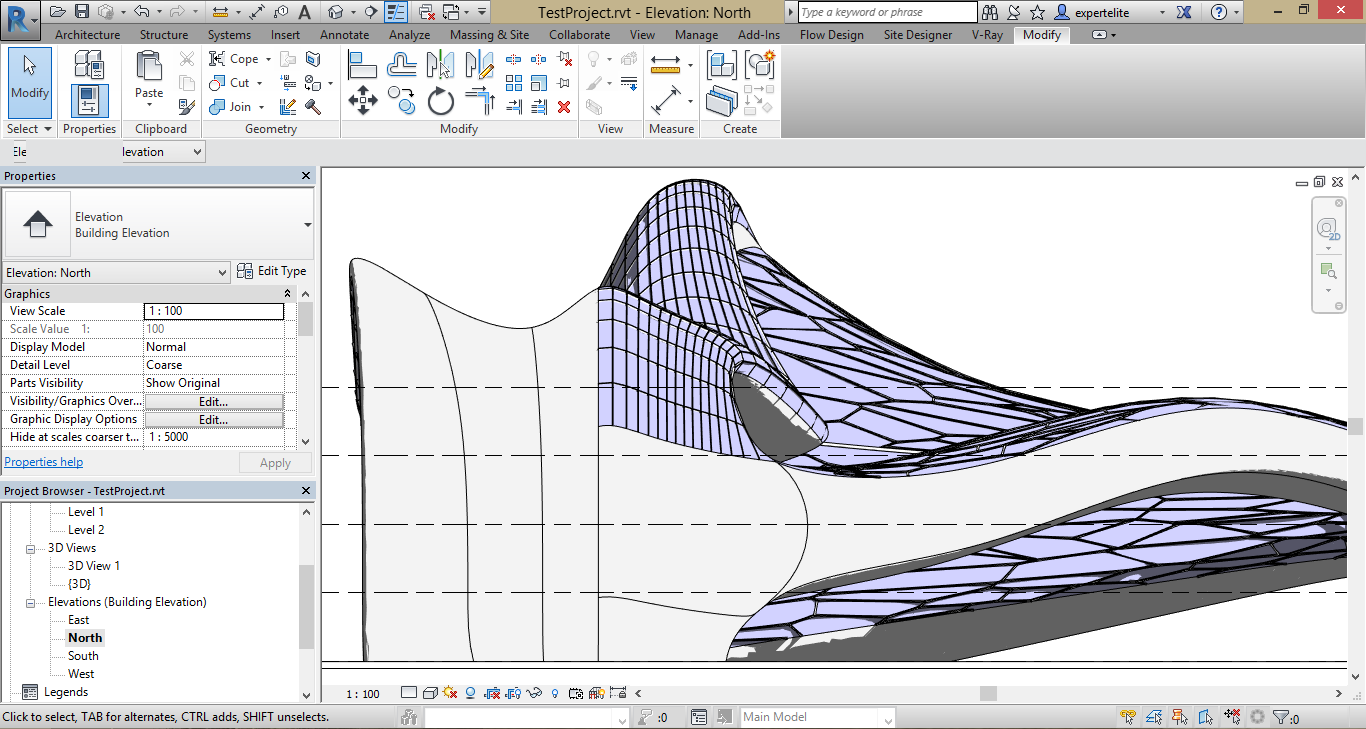Enable the sun path display
The width and height of the screenshot is (1366, 729).
tap(449, 692)
